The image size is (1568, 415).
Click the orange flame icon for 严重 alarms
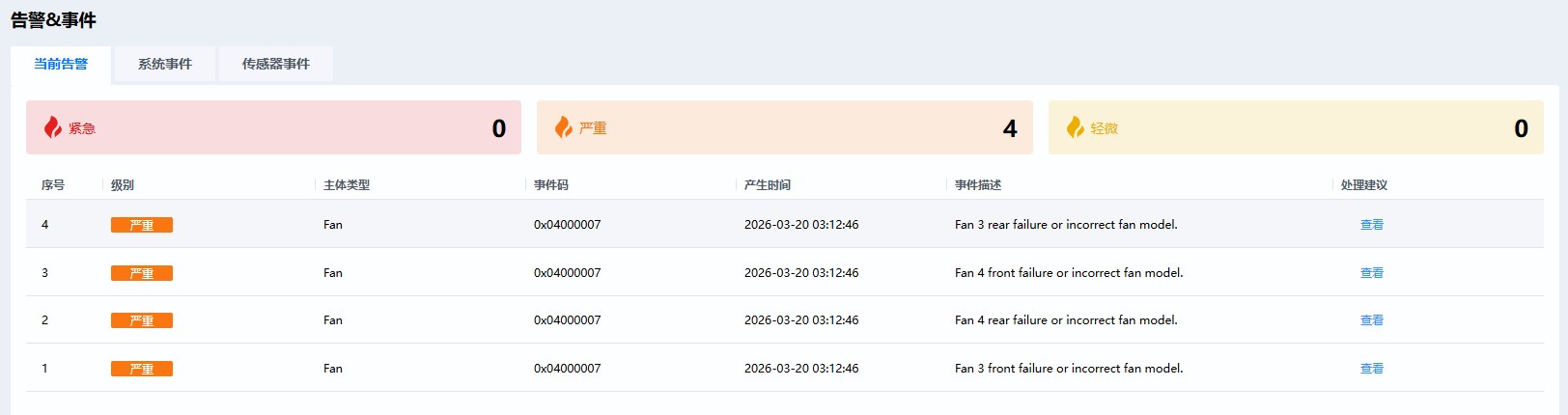click(x=564, y=127)
